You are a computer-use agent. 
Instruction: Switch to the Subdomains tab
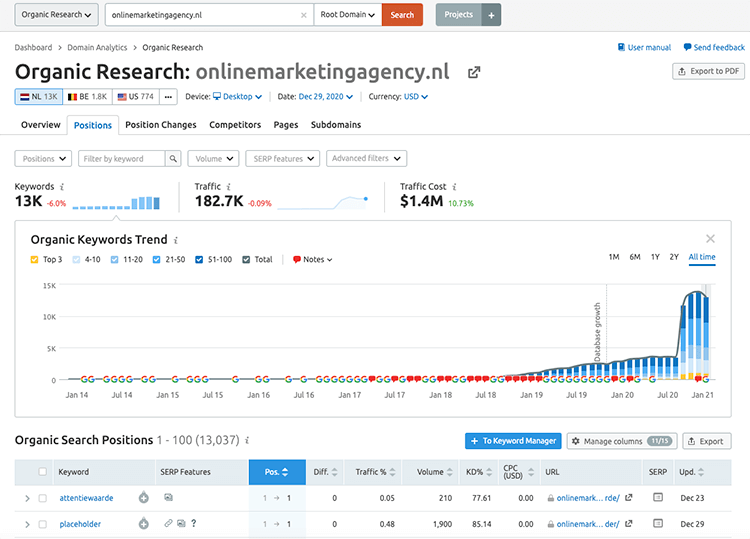(x=336, y=125)
